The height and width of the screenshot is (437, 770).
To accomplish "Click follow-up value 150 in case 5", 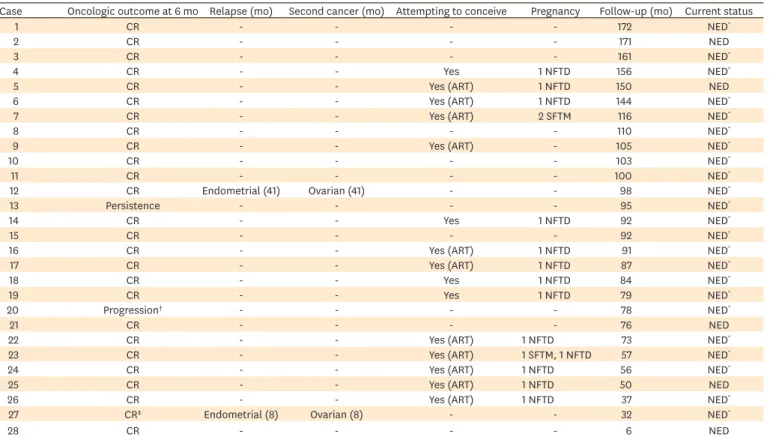I will 624,86.
